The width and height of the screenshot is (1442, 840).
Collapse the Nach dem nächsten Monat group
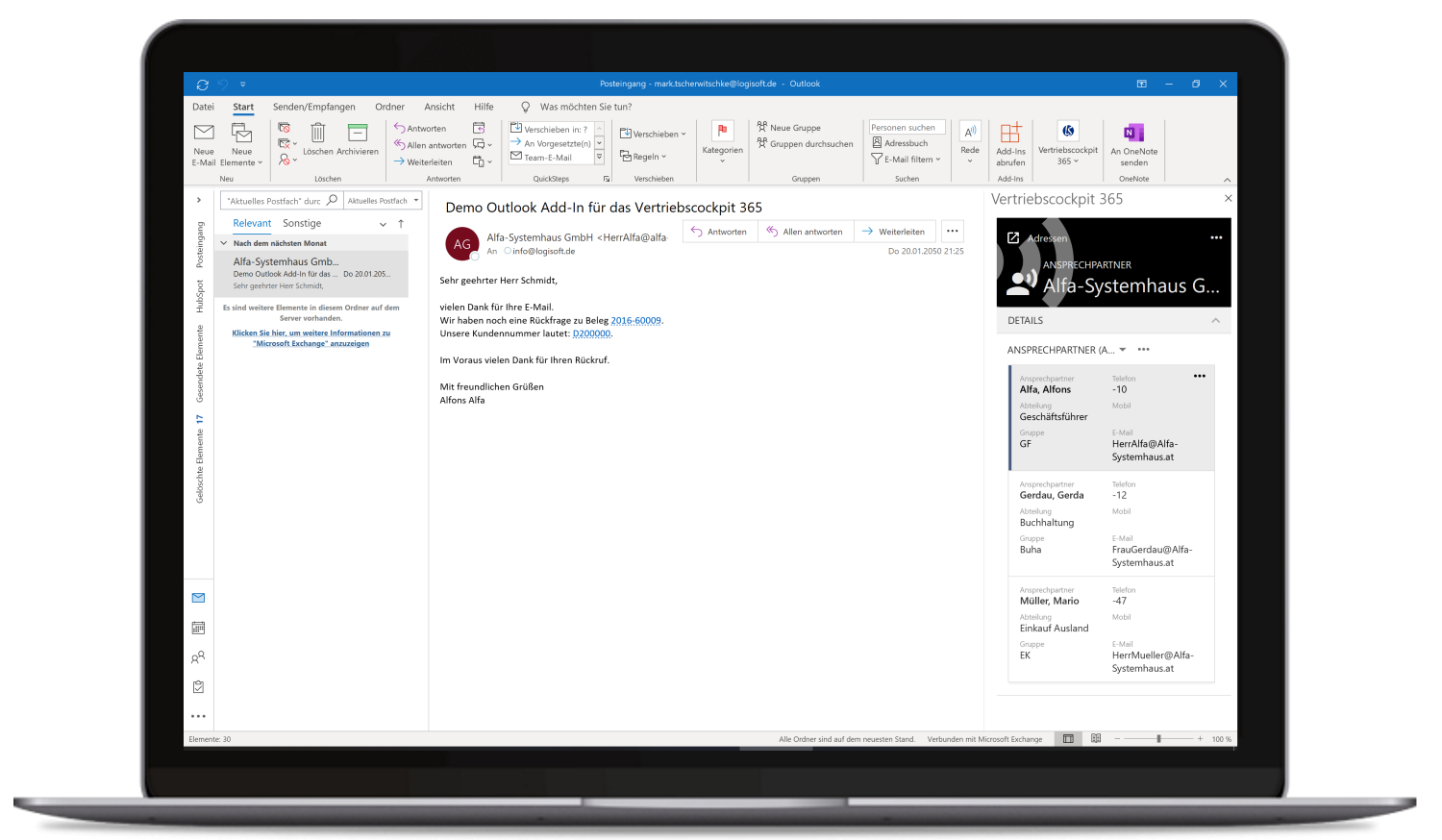224,243
